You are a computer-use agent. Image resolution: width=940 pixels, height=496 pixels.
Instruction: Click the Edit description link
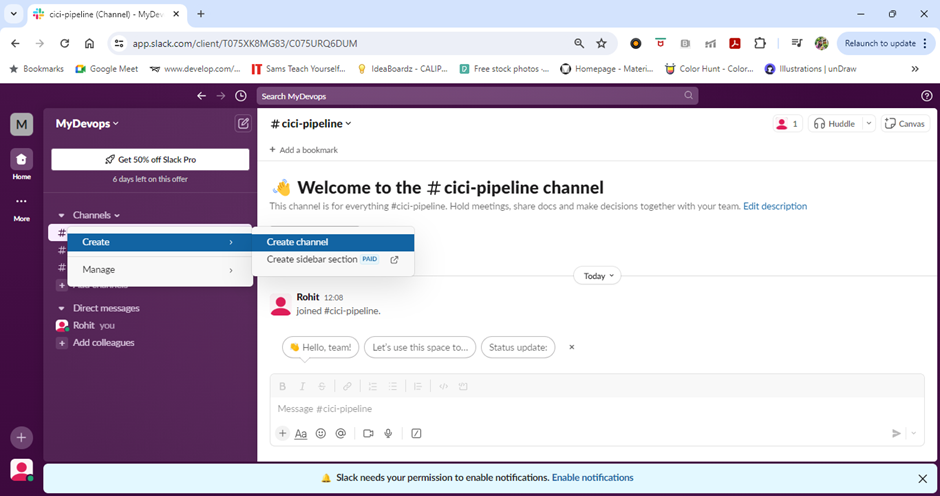pyautogui.click(x=775, y=206)
